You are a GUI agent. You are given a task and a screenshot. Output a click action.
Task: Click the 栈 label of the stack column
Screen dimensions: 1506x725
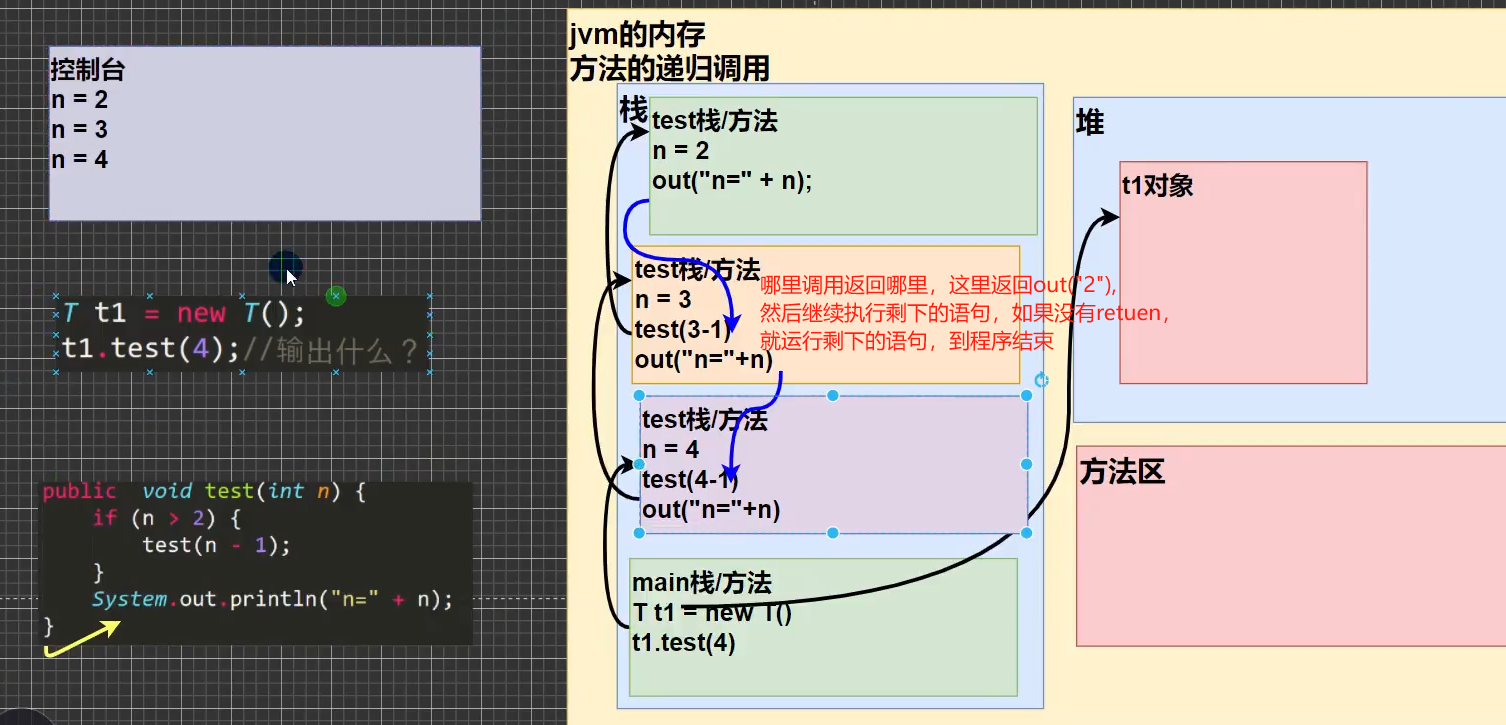pos(634,110)
